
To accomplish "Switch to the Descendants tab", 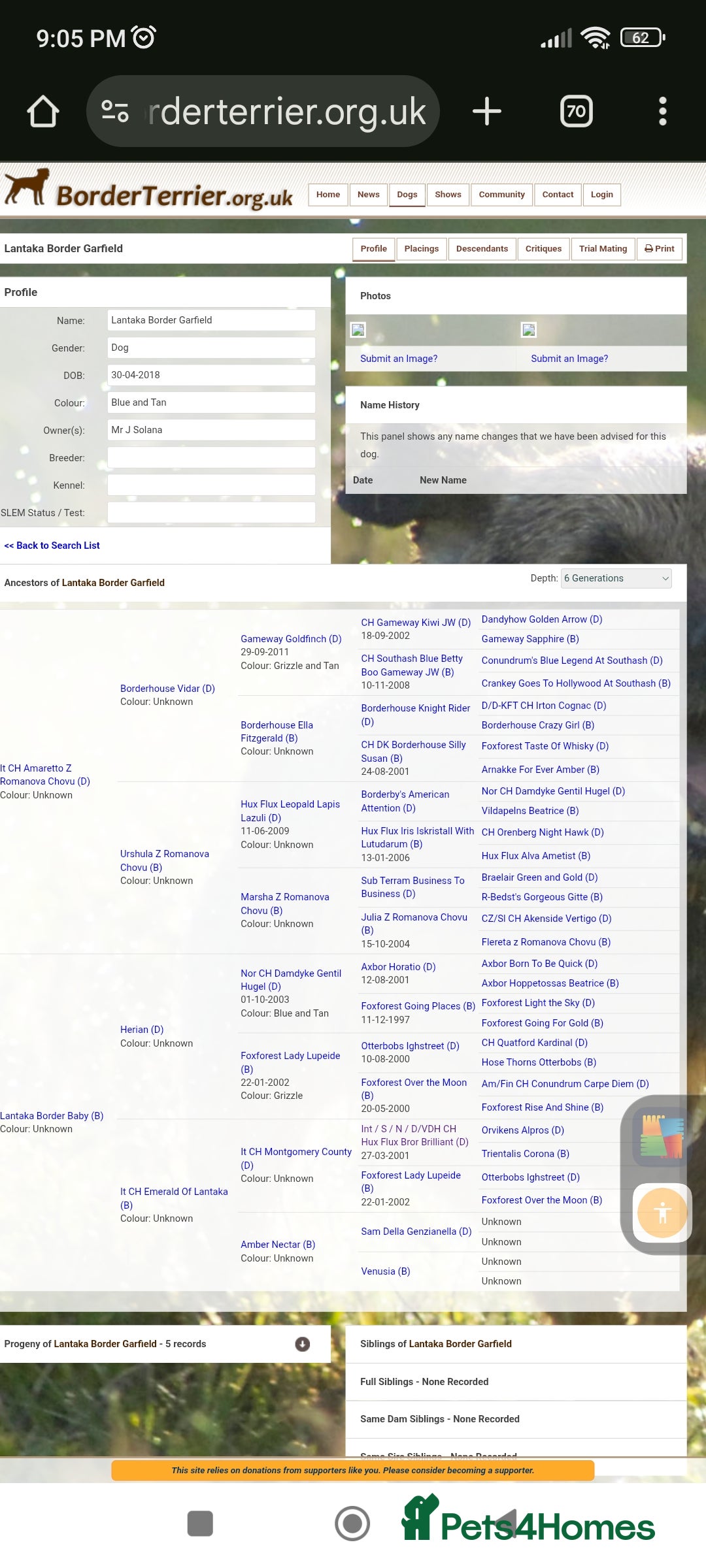I will tap(482, 249).
